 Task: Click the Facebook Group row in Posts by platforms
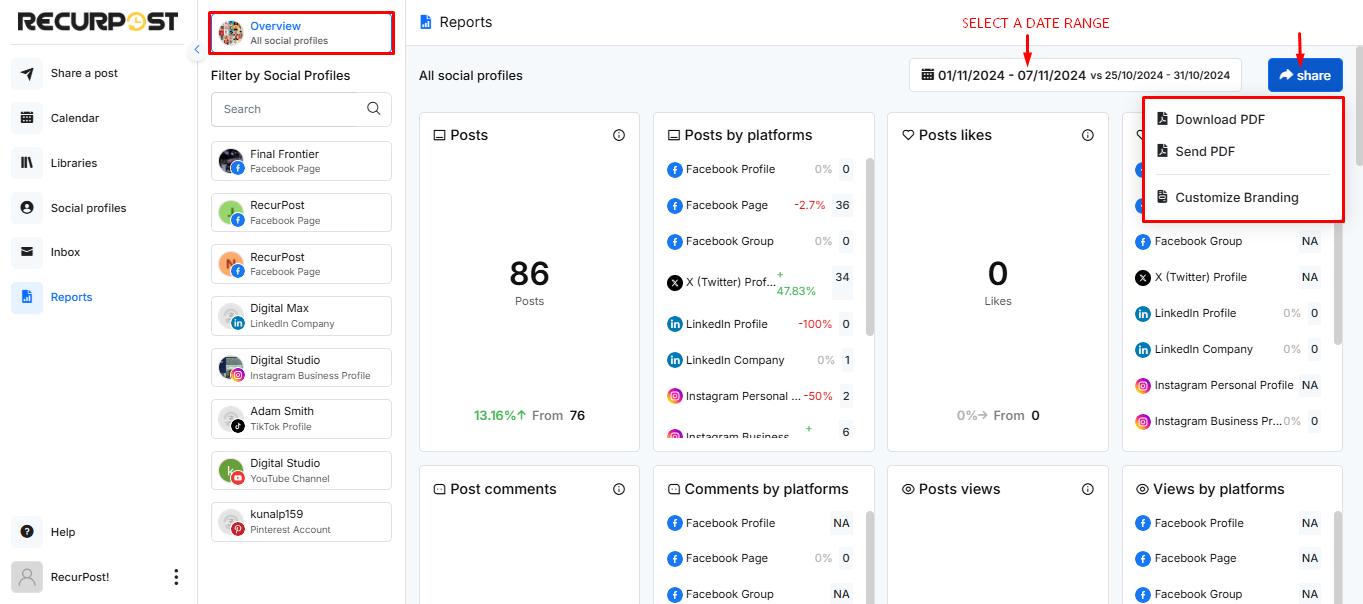coord(760,241)
